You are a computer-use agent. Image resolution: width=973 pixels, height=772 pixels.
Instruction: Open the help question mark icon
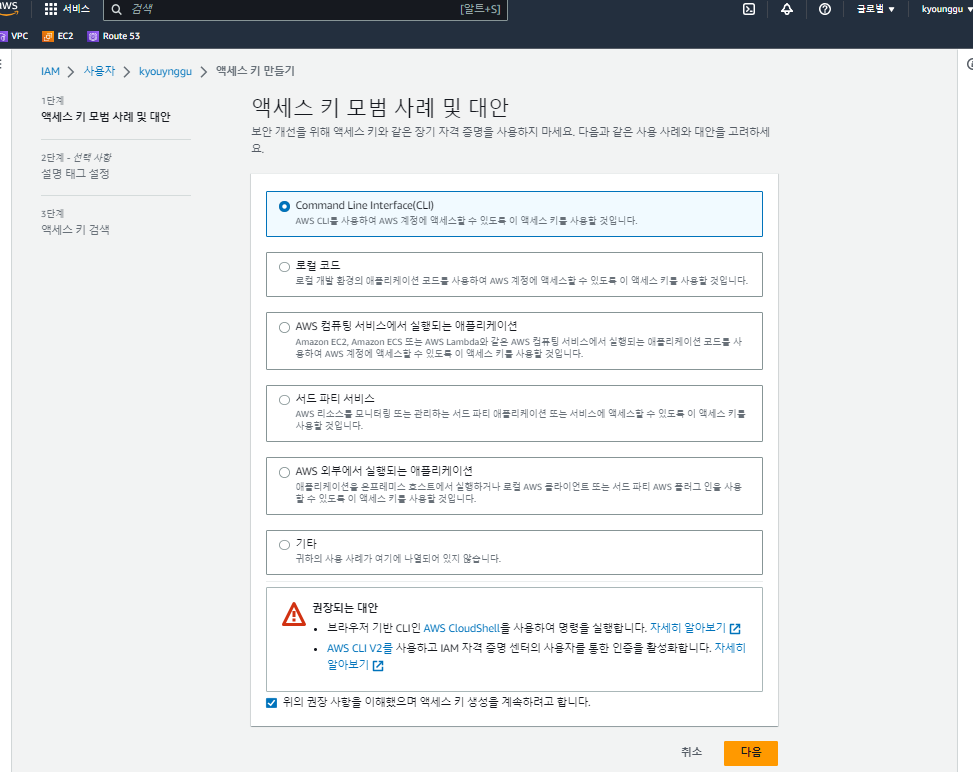(x=825, y=9)
